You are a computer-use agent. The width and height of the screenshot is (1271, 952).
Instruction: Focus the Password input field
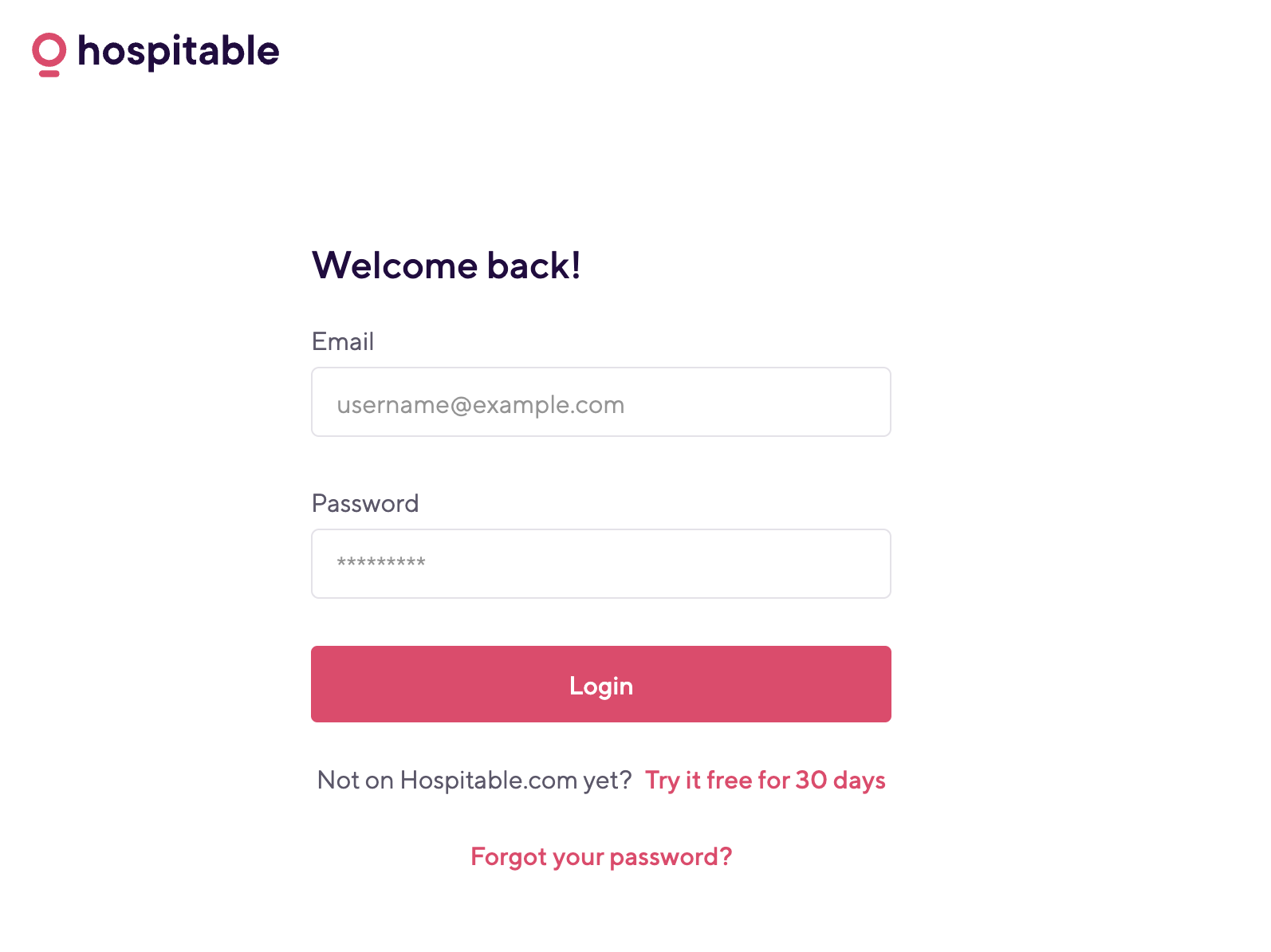pyautogui.click(x=601, y=564)
